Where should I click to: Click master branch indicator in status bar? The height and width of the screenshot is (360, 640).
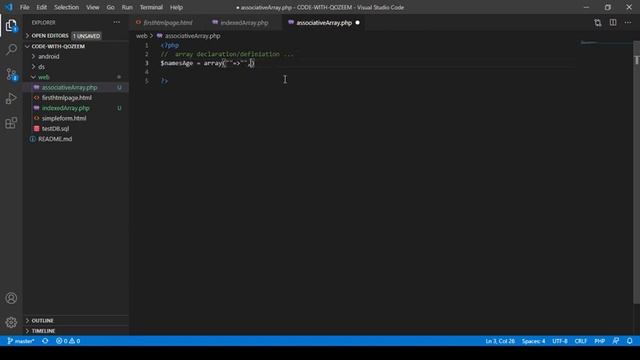pos(21,341)
